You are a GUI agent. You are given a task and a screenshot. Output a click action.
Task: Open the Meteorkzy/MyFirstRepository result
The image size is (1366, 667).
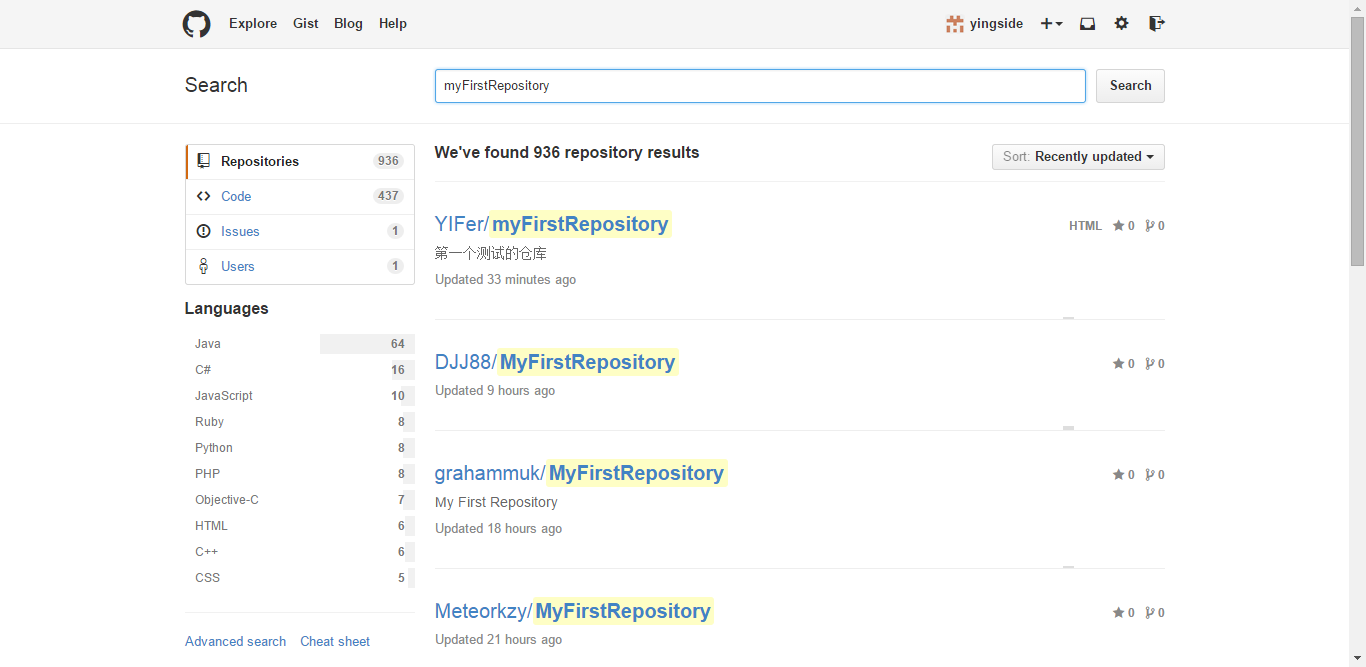click(x=573, y=611)
